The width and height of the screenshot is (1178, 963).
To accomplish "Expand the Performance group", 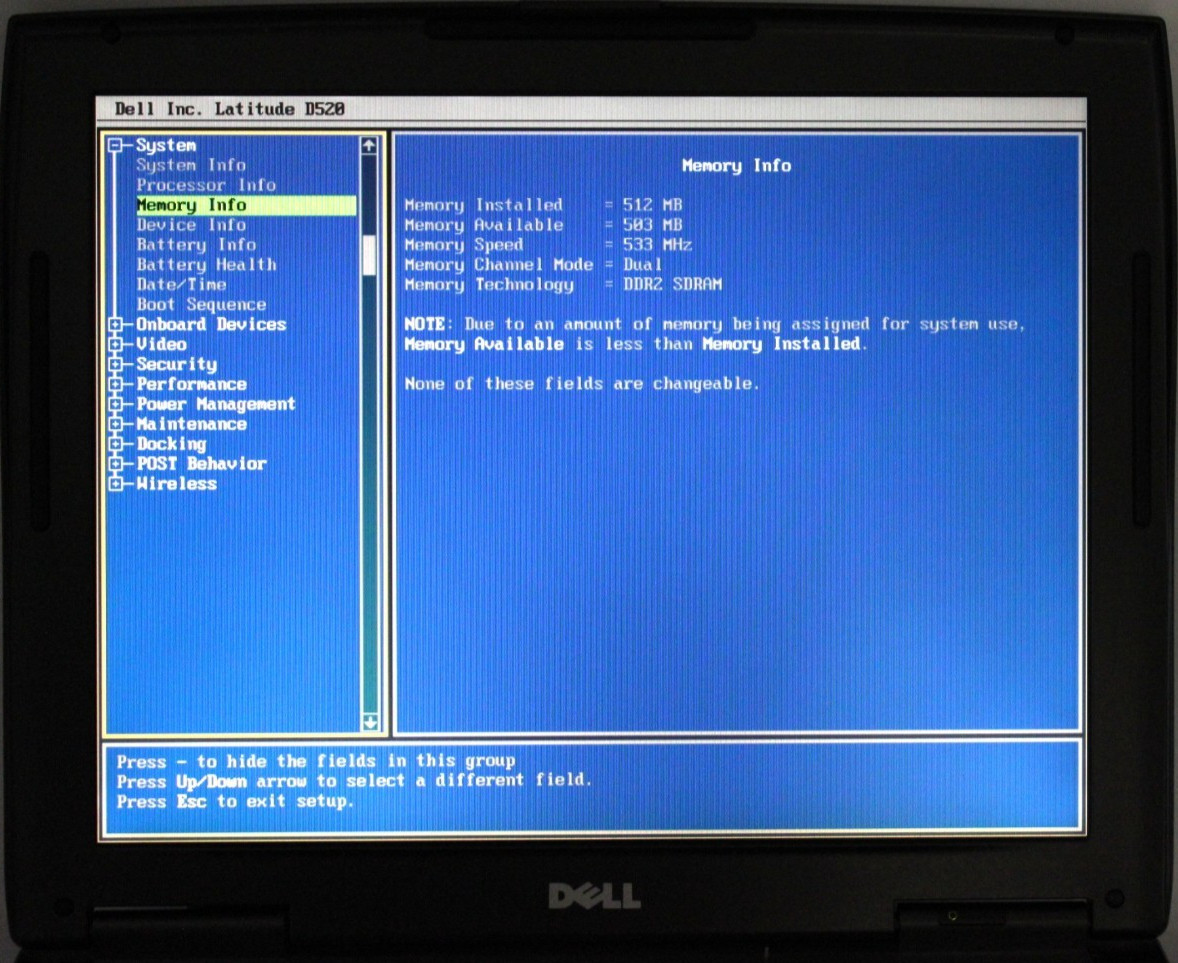I will click(x=115, y=384).
